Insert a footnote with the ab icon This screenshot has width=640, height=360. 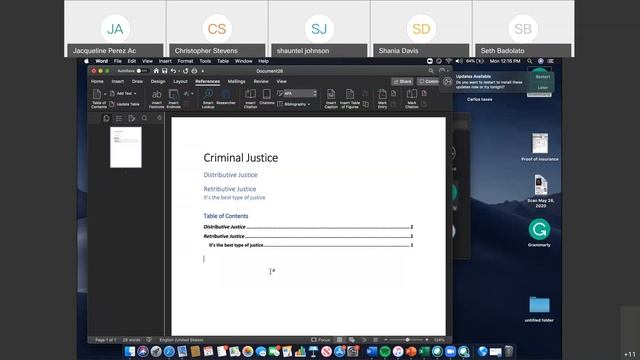(156, 95)
